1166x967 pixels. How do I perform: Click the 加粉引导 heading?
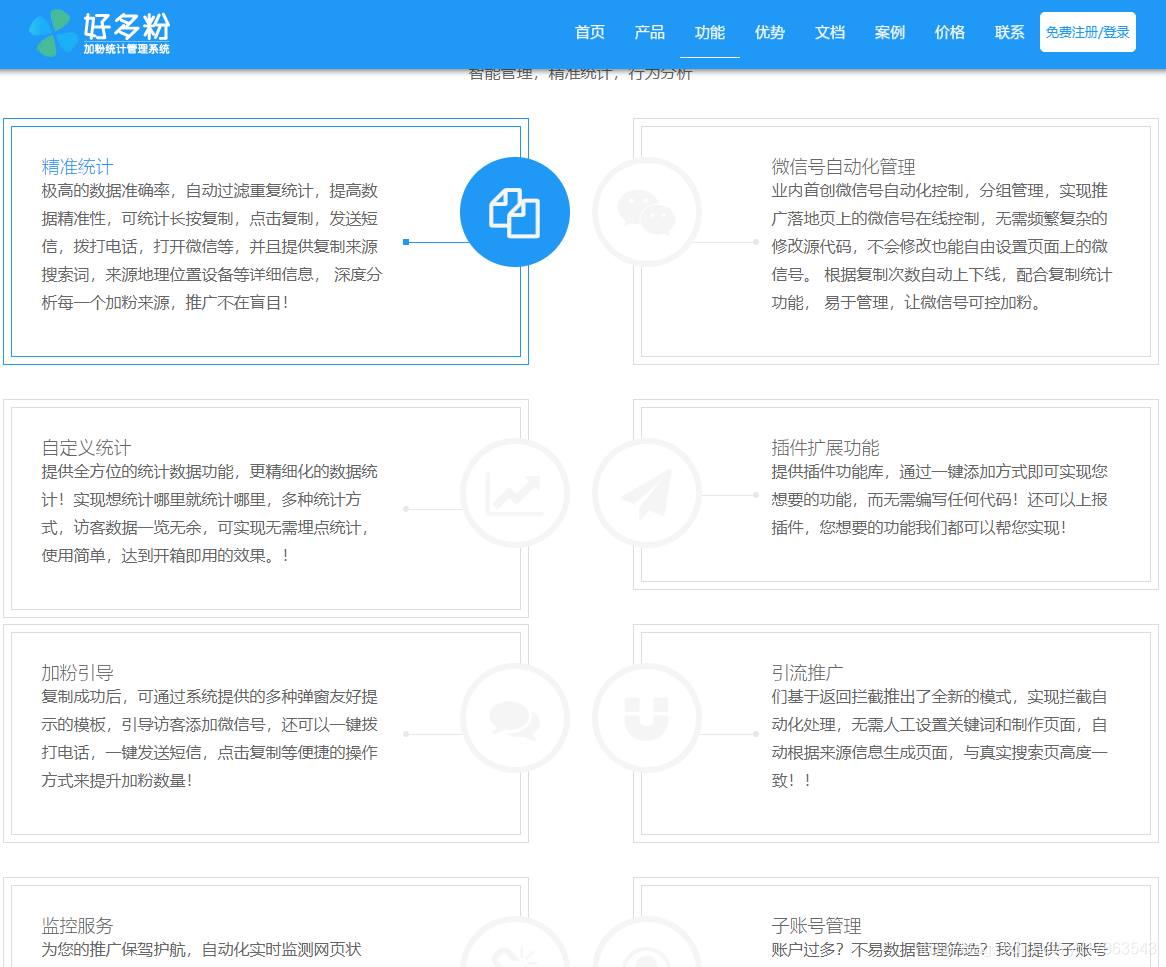77,673
